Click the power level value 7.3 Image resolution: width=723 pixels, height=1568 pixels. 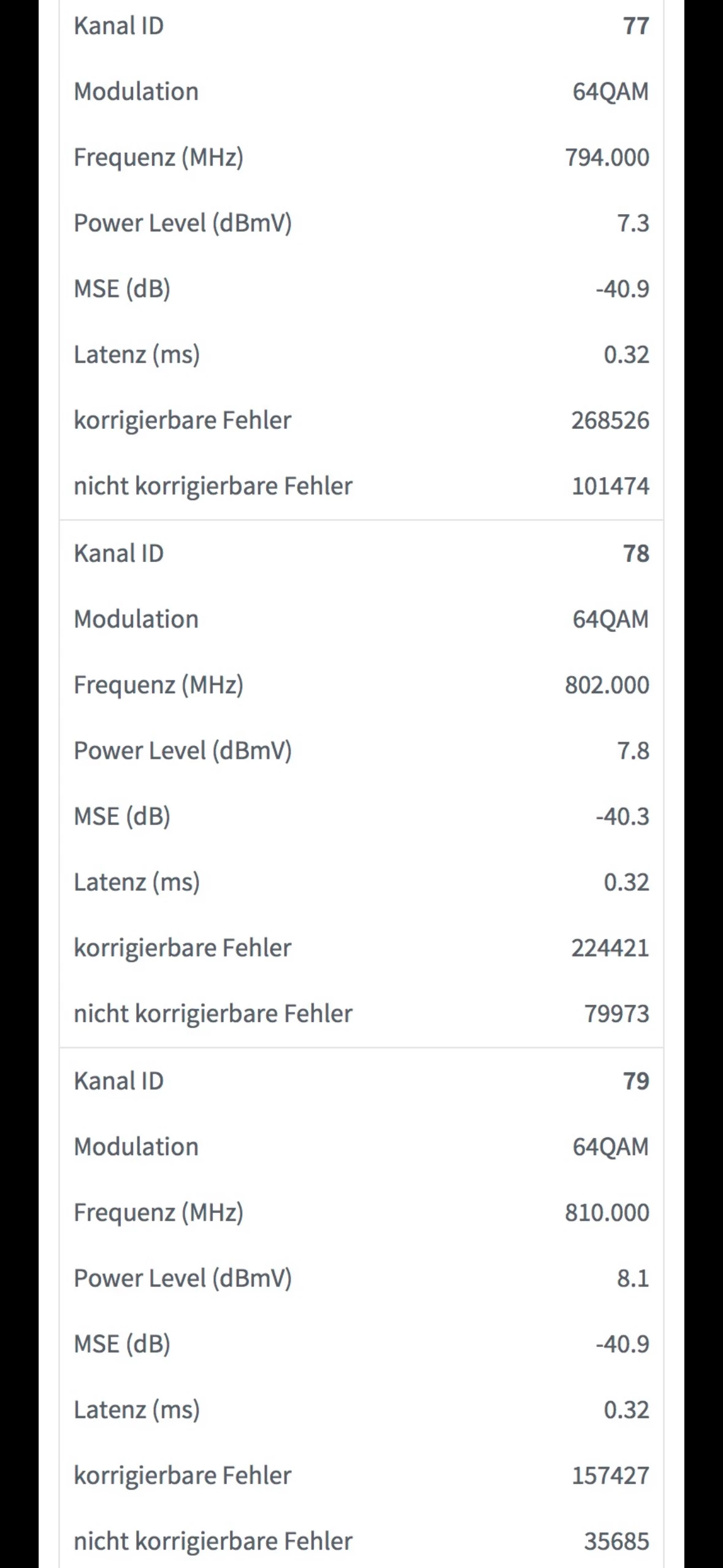coord(632,223)
